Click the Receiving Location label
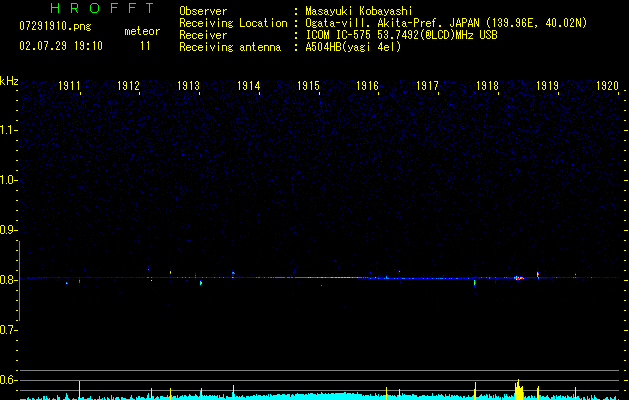 tap(233, 23)
